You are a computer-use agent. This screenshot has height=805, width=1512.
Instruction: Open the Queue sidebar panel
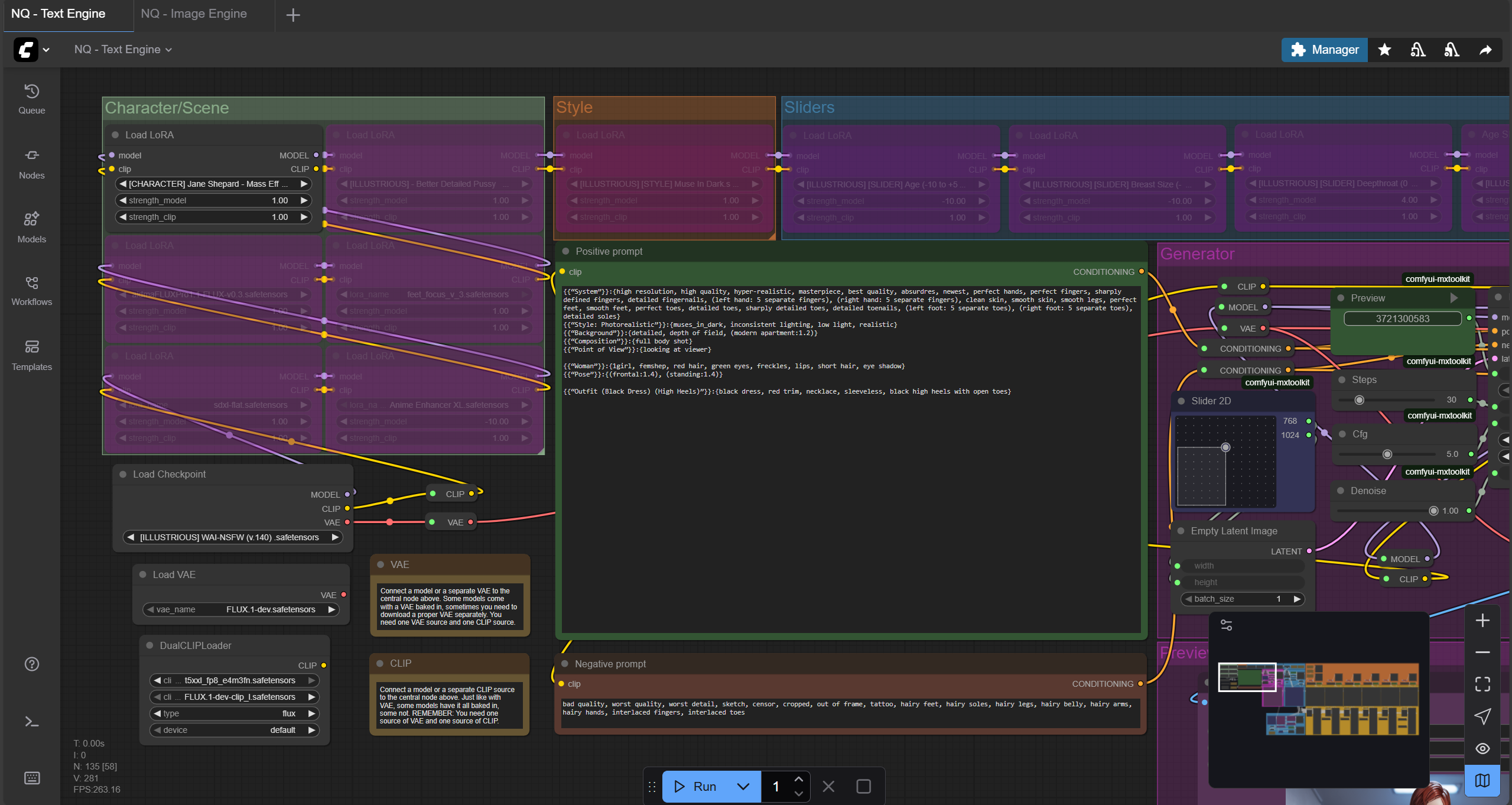(31, 99)
